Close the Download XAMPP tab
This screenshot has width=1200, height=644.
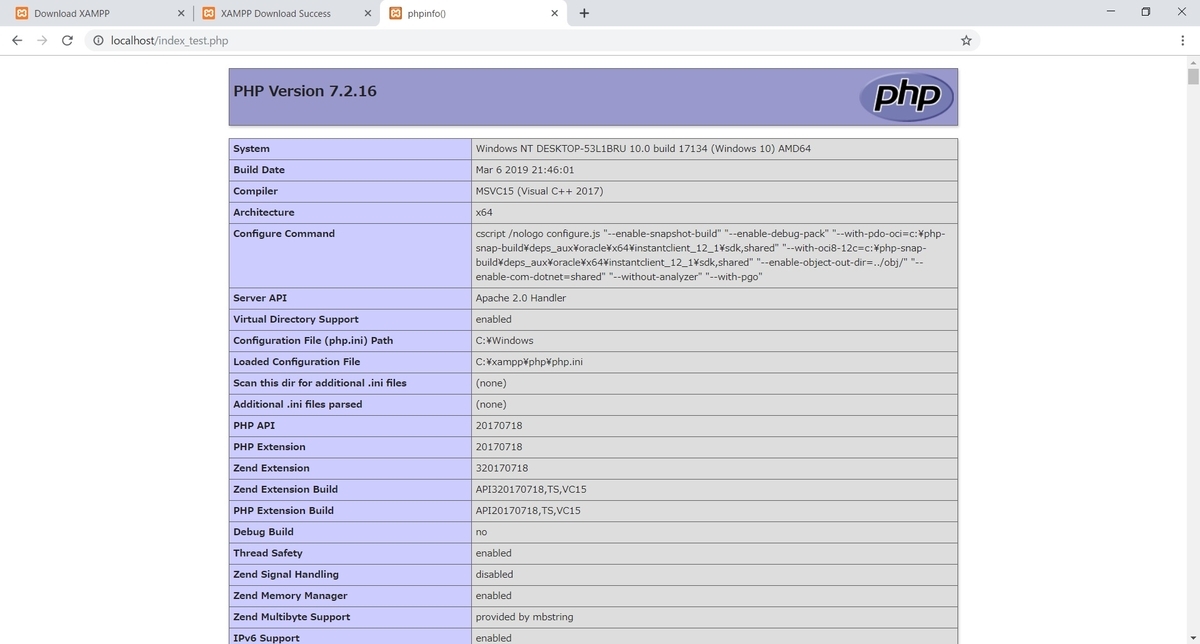180,13
